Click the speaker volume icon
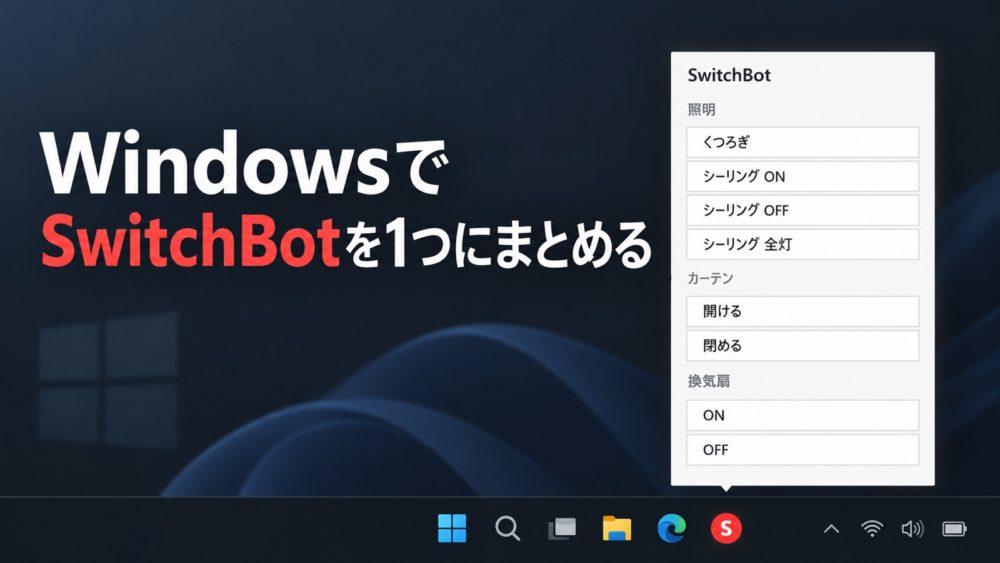Screen dimensions: 1000x563 pos(912,529)
